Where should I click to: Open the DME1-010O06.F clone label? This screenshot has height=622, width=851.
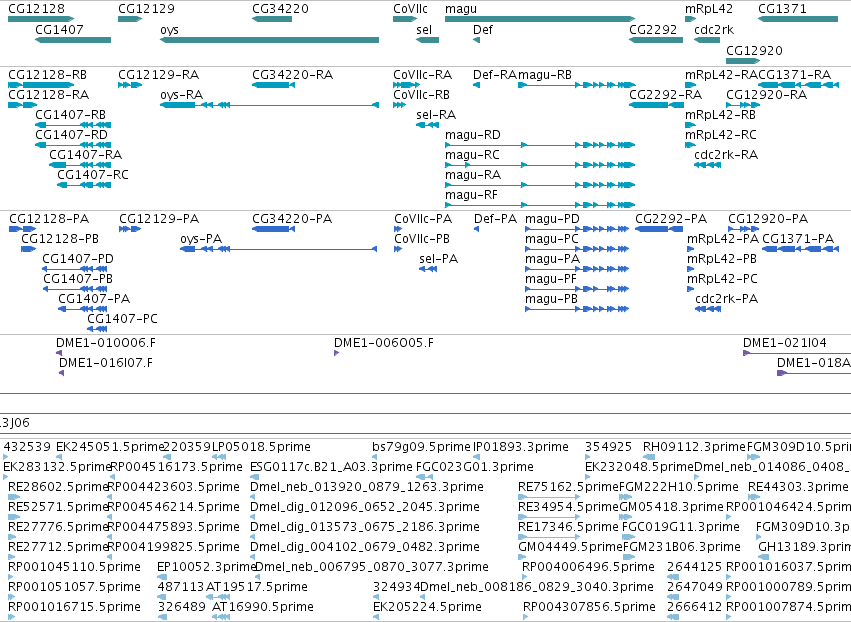pos(106,342)
